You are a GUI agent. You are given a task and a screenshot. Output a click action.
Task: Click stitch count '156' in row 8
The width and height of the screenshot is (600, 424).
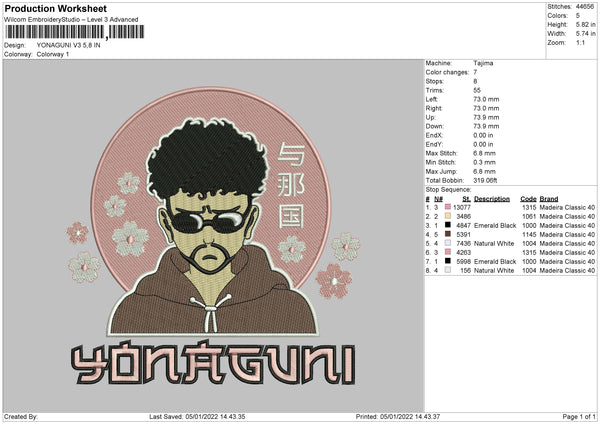(466, 271)
